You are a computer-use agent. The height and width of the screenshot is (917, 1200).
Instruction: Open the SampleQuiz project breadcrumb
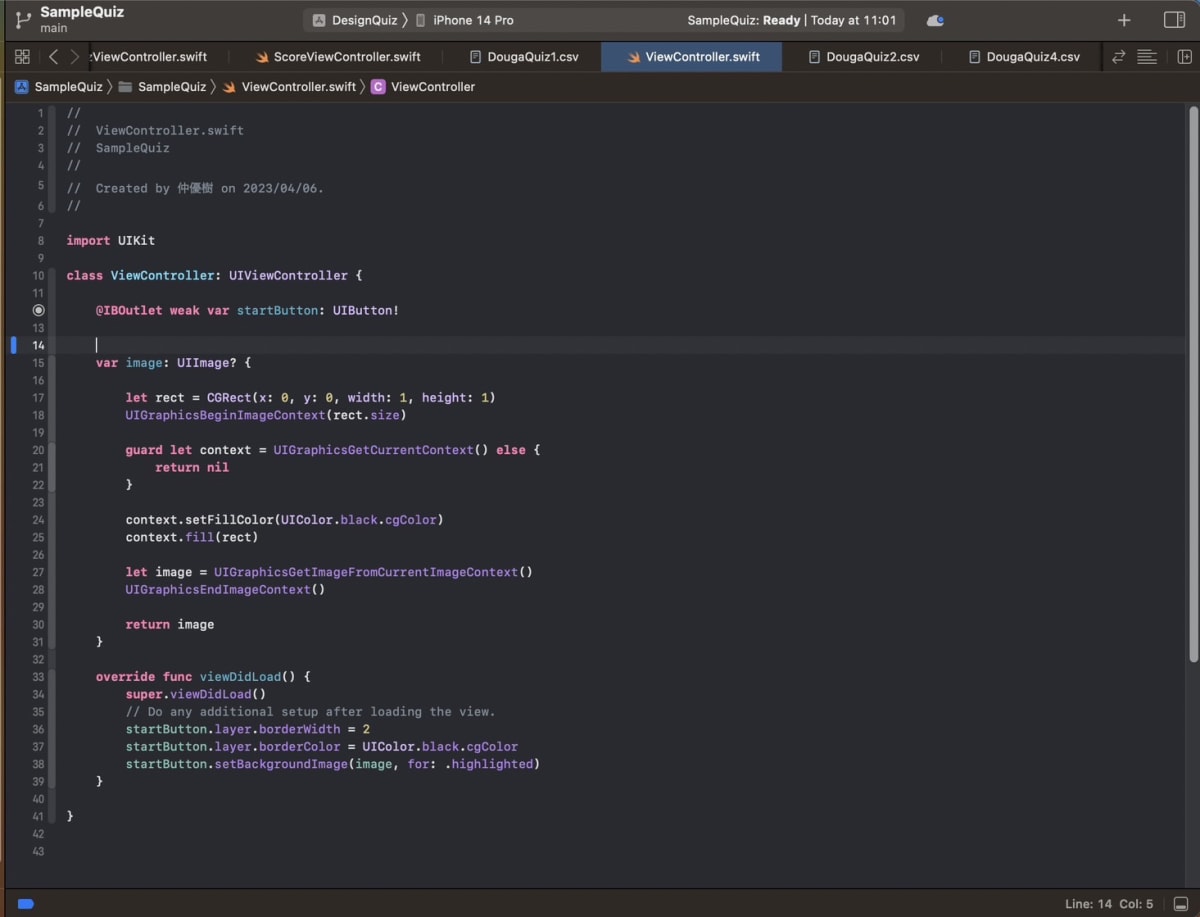tap(58, 87)
